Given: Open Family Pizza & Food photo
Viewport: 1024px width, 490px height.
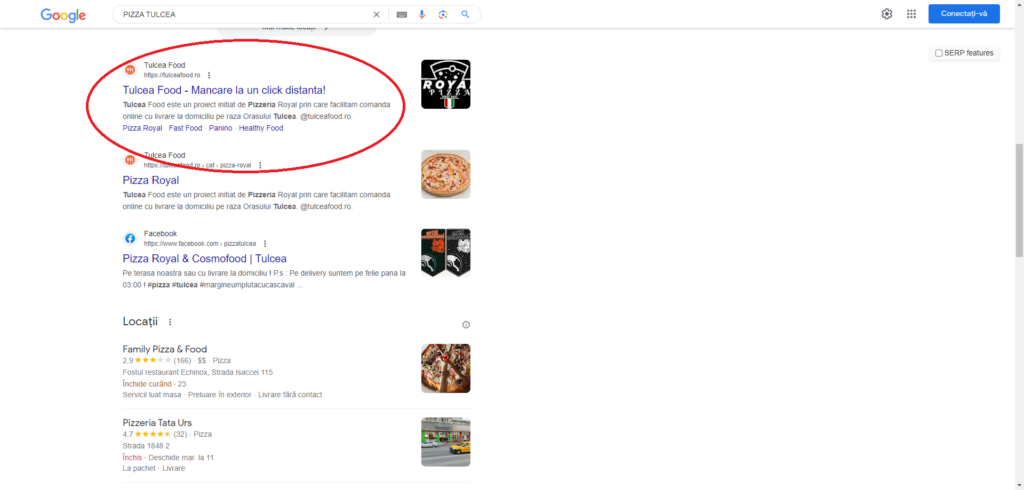Looking at the screenshot, I should point(445,368).
